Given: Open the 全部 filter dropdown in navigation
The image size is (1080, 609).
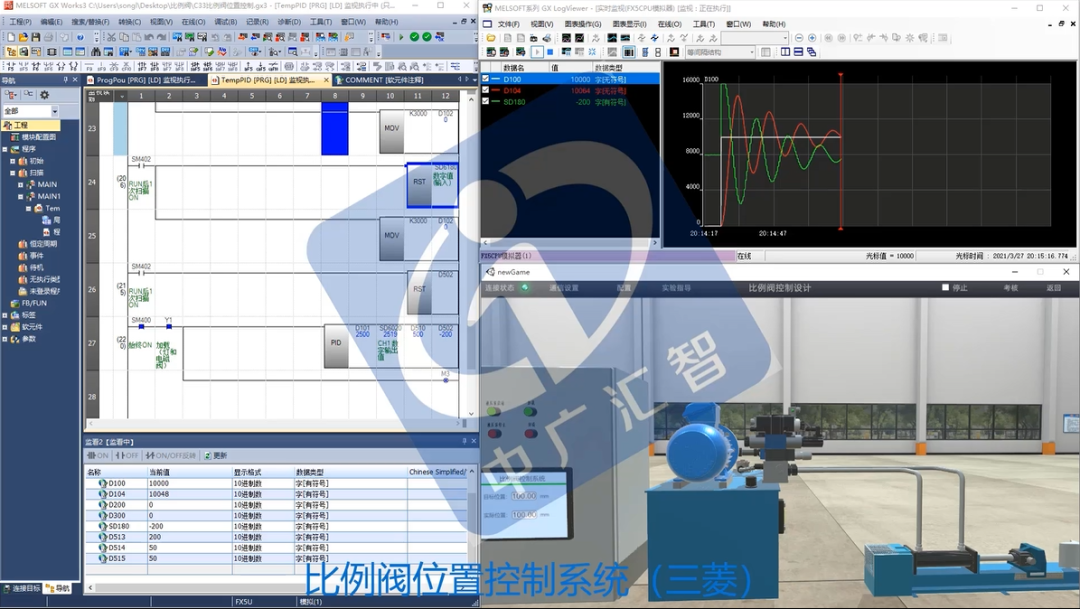Looking at the screenshot, I should pos(54,111).
